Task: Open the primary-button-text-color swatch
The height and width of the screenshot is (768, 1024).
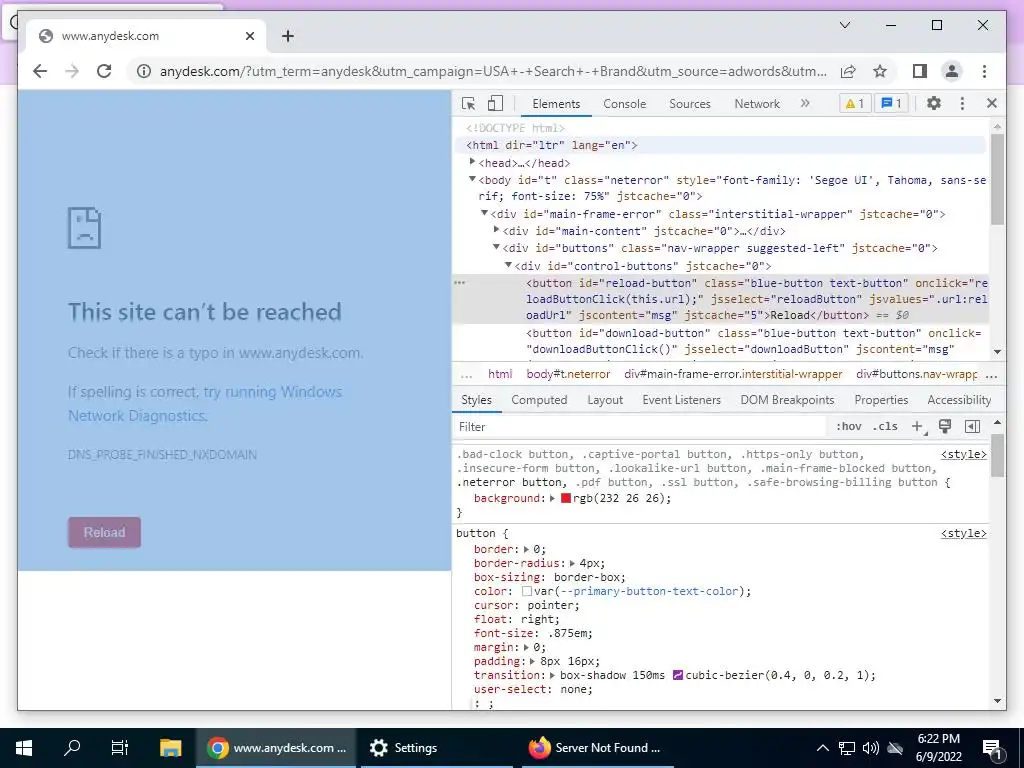Action: tap(527, 591)
